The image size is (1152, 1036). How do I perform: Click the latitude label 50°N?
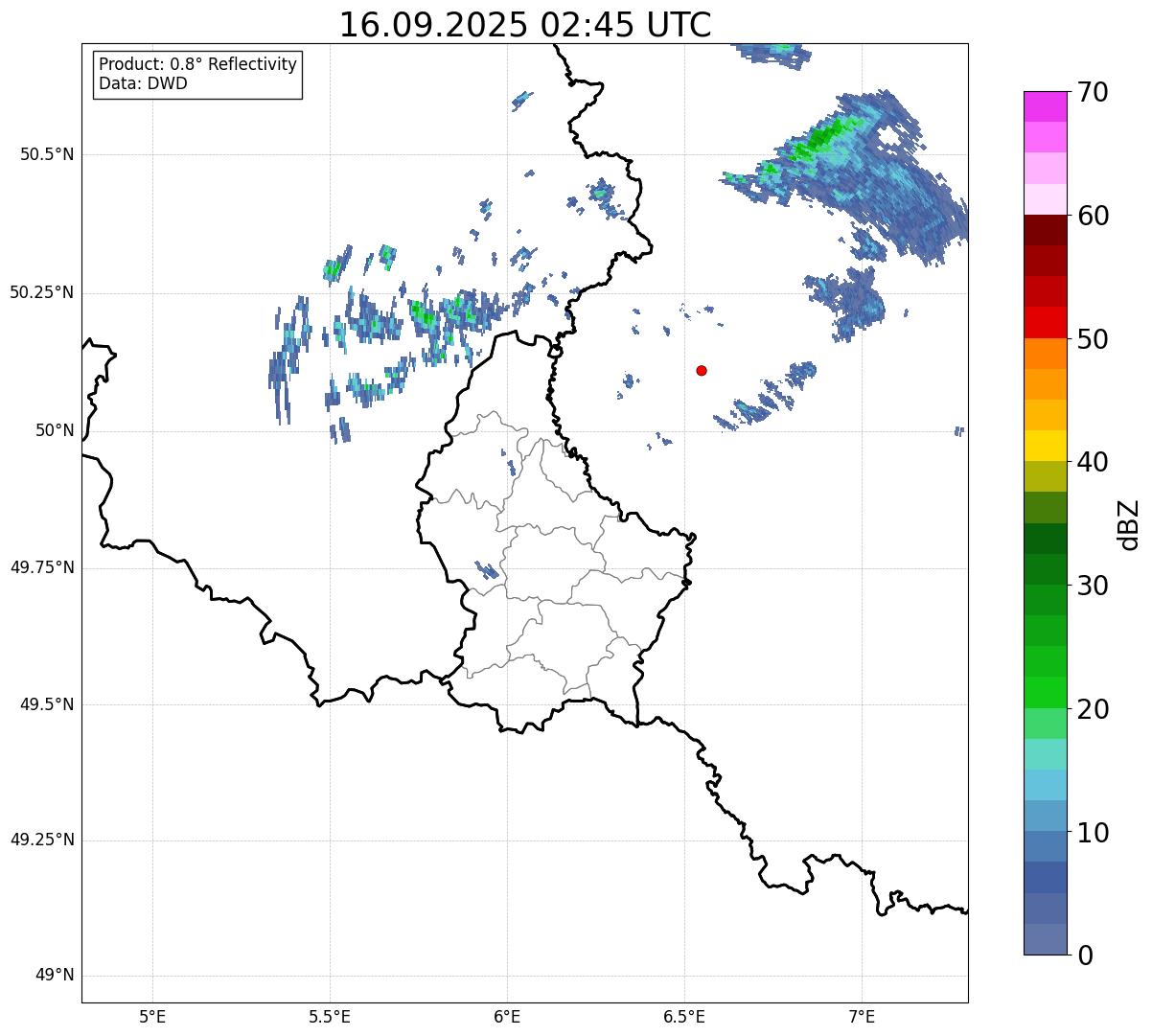pyautogui.click(x=55, y=431)
